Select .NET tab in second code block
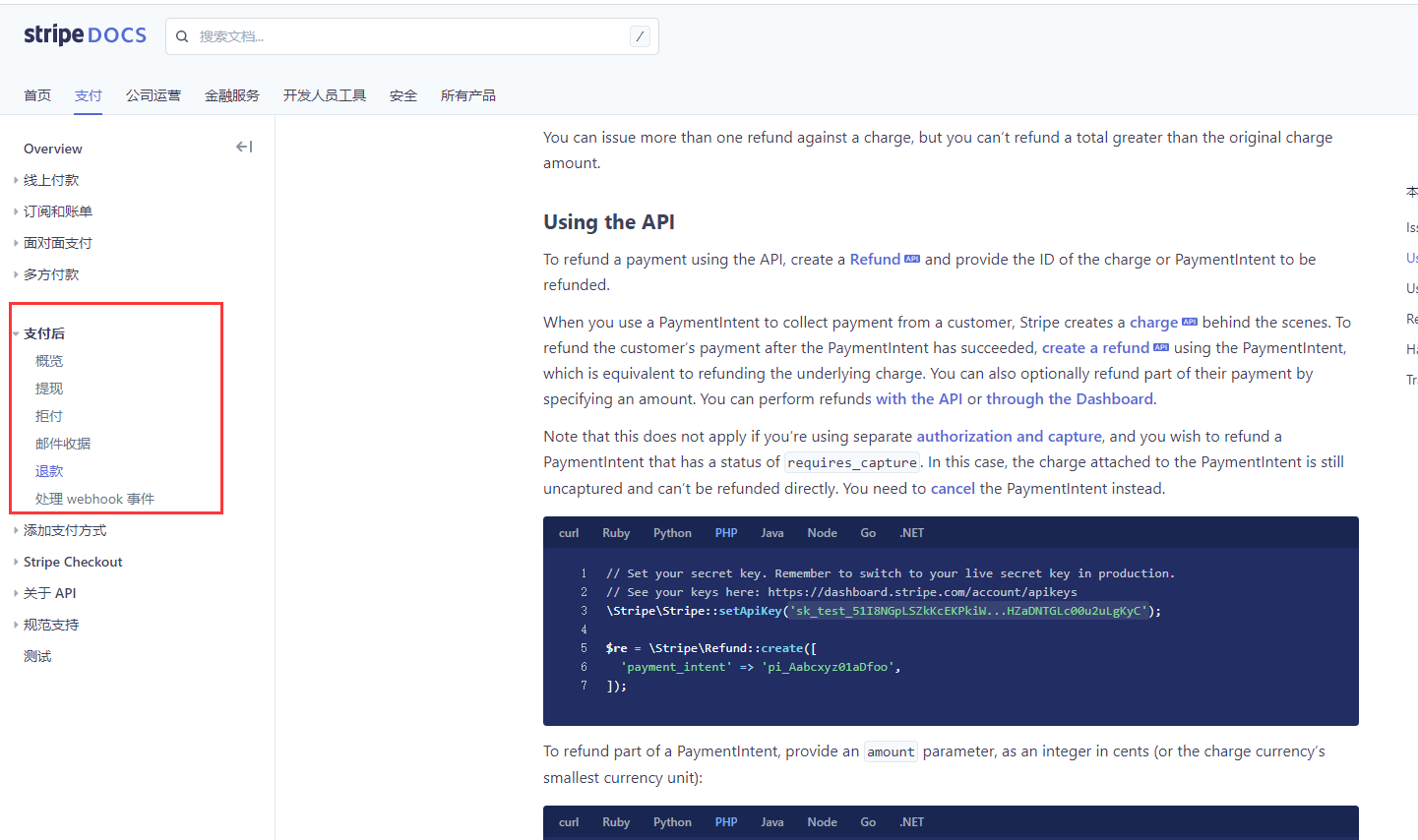This screenshot has height=840, width=1418. (x=912, y=822)
